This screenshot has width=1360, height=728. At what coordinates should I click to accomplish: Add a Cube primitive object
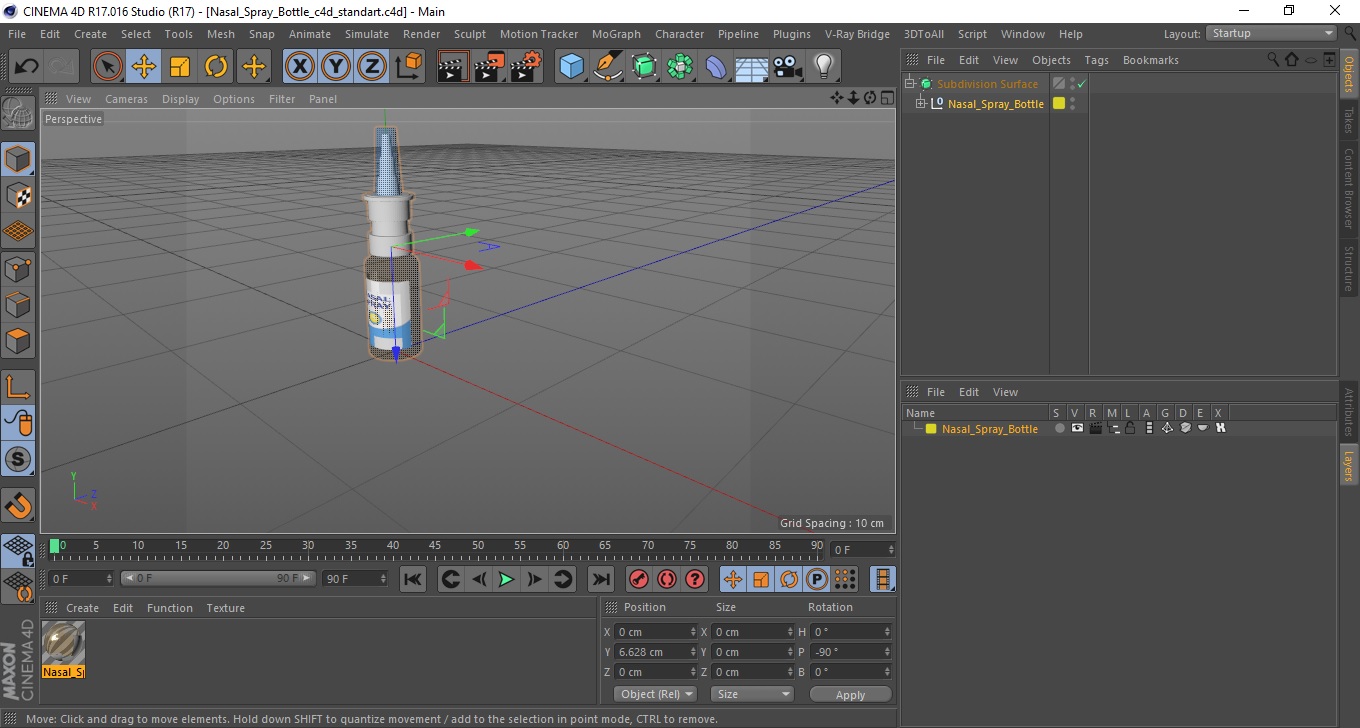pyautogui.click(x=571, y=67)
